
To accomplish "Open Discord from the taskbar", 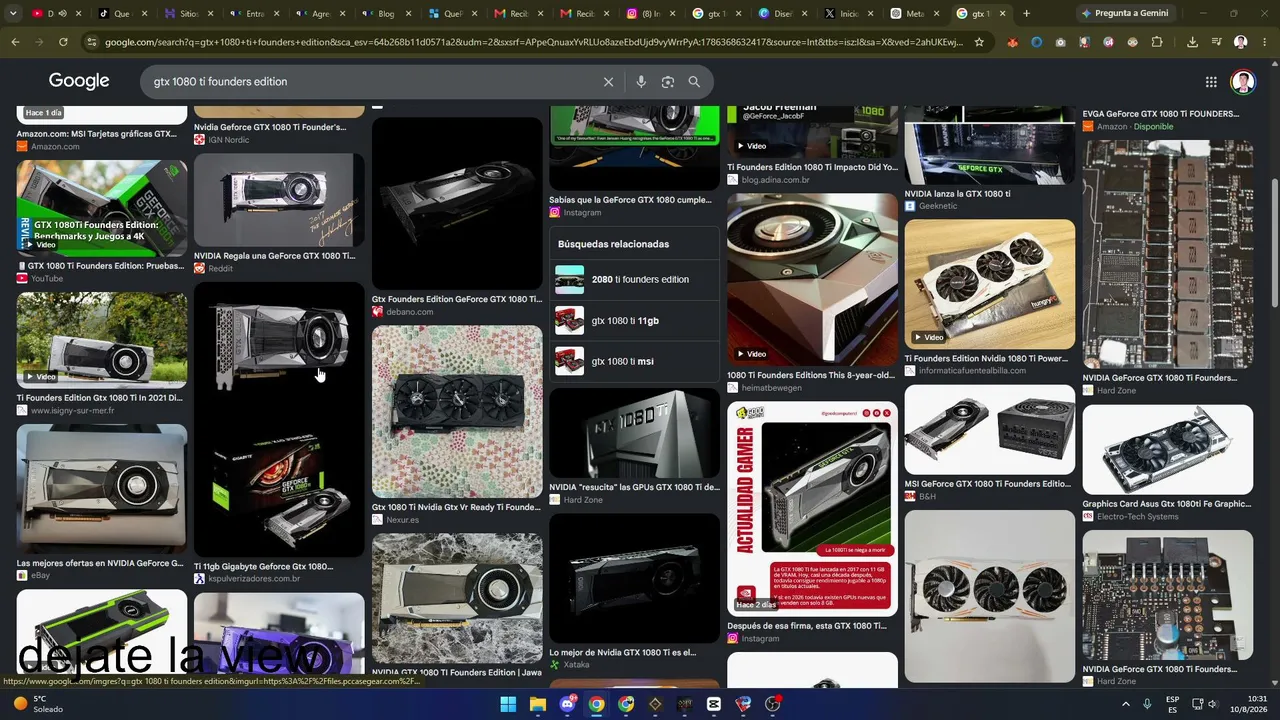I will point(567,704).
